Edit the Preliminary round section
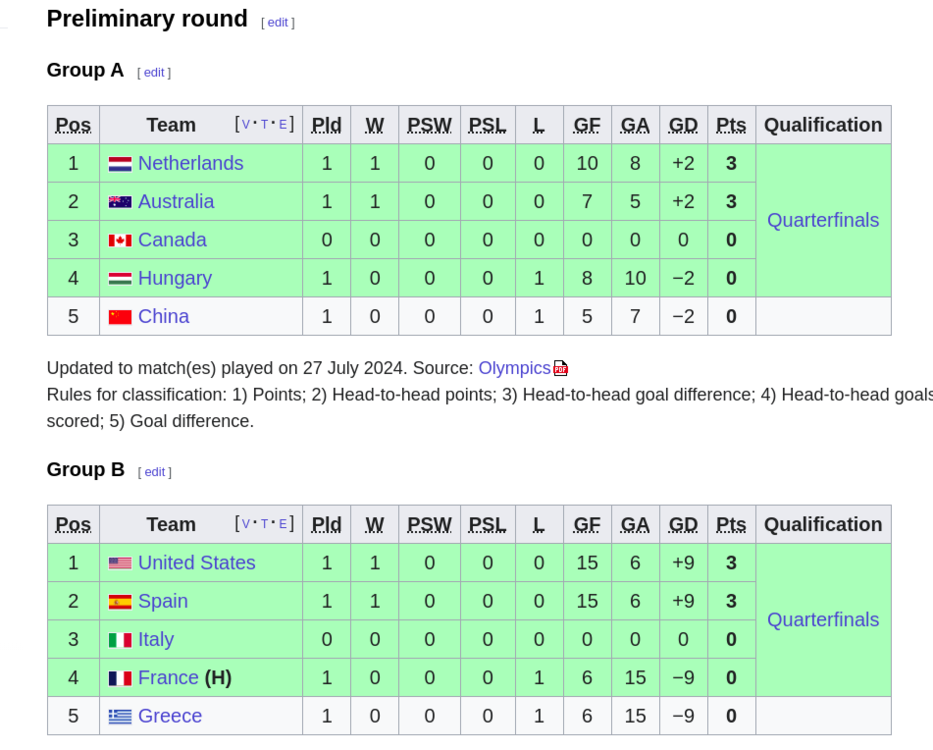The width and height of the screenshot is (933, 750). pyautogui.click(x=278, y=22)
